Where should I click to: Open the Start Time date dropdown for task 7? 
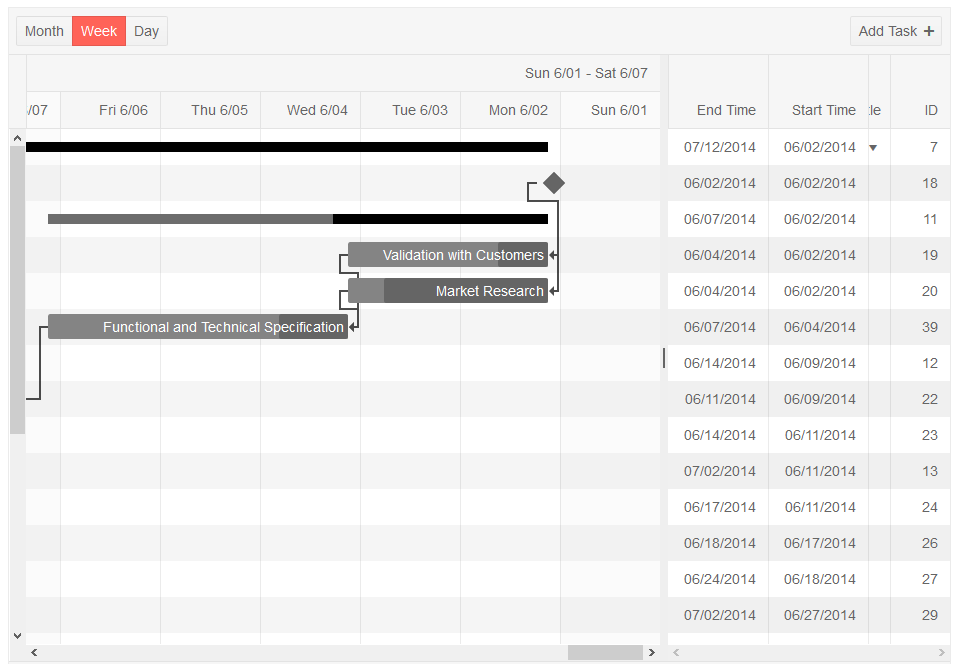pos(873,147)
